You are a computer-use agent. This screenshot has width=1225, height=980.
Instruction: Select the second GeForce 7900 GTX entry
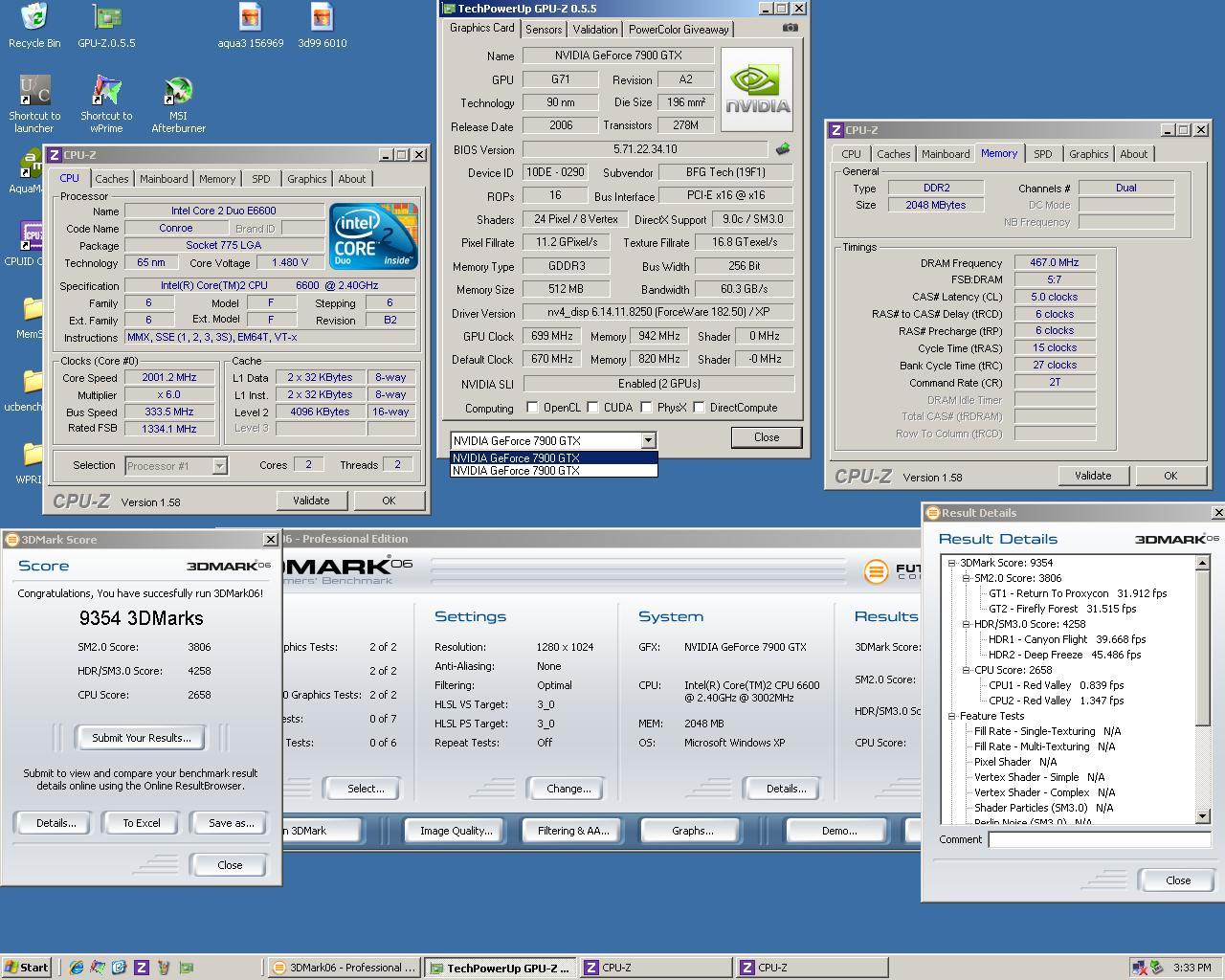click(554, 470)
